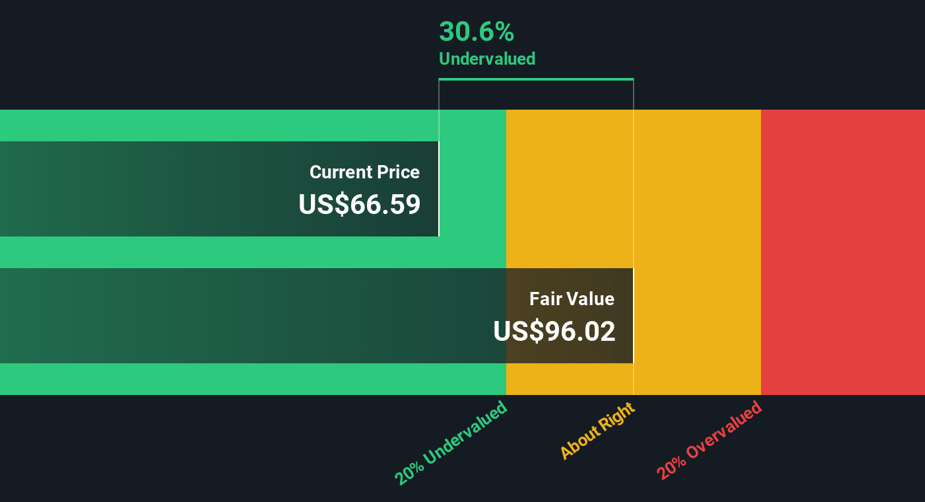Click the green strip between the two bars
Screen dimensions: 925x502
pyautogui.click(x=253, y=252)
